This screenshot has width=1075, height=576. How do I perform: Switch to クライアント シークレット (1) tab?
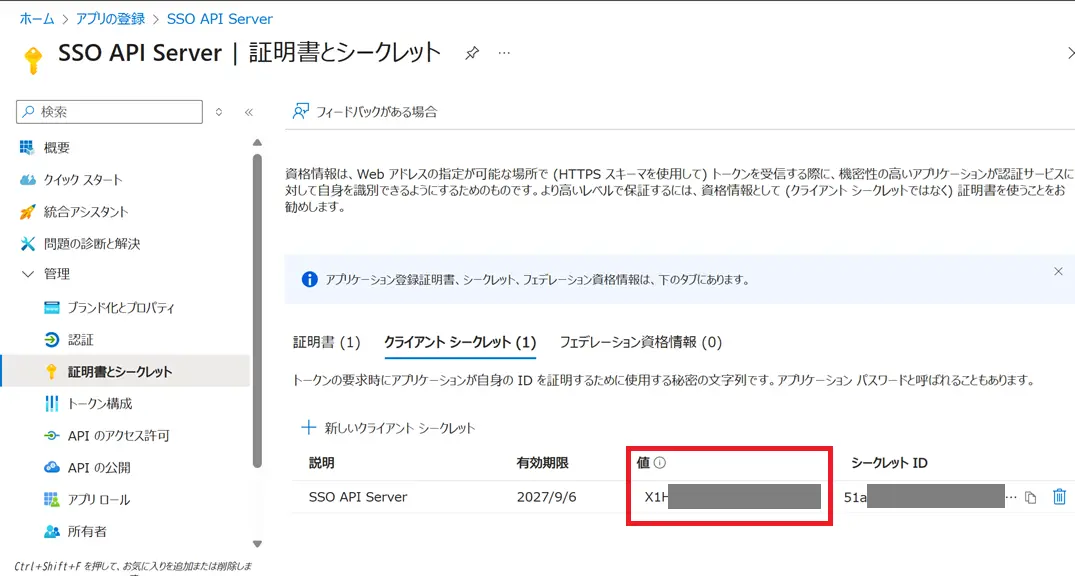click(460, 342)
